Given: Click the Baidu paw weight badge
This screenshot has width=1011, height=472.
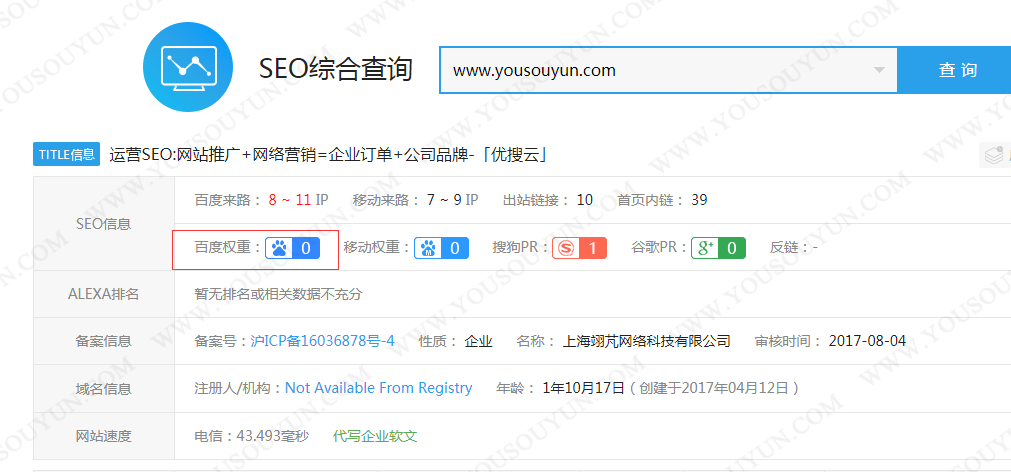Looking at the screenshot, I should coord(292,247).
